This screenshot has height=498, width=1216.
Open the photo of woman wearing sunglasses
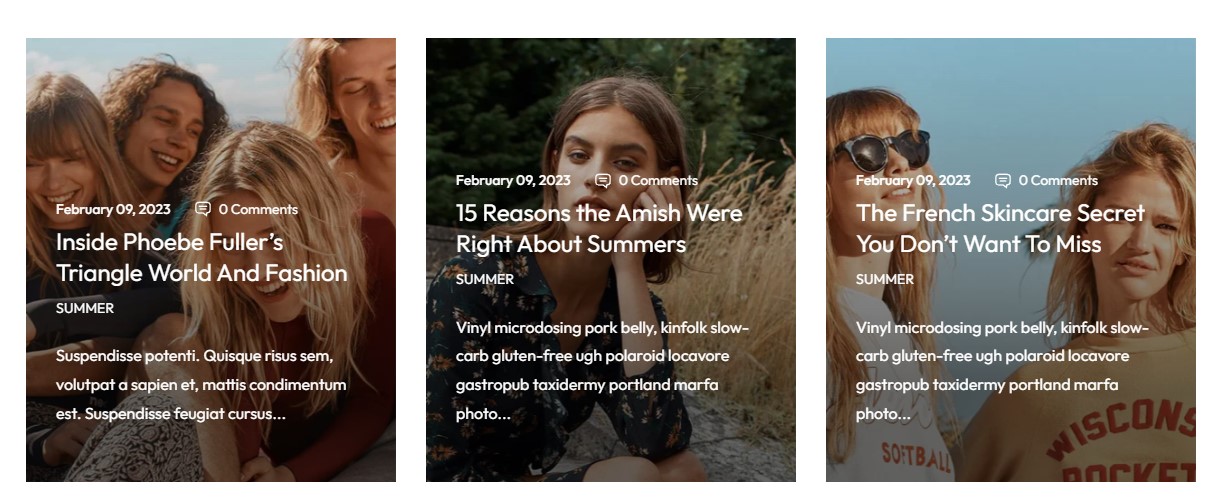click(x=1010, y=100)
